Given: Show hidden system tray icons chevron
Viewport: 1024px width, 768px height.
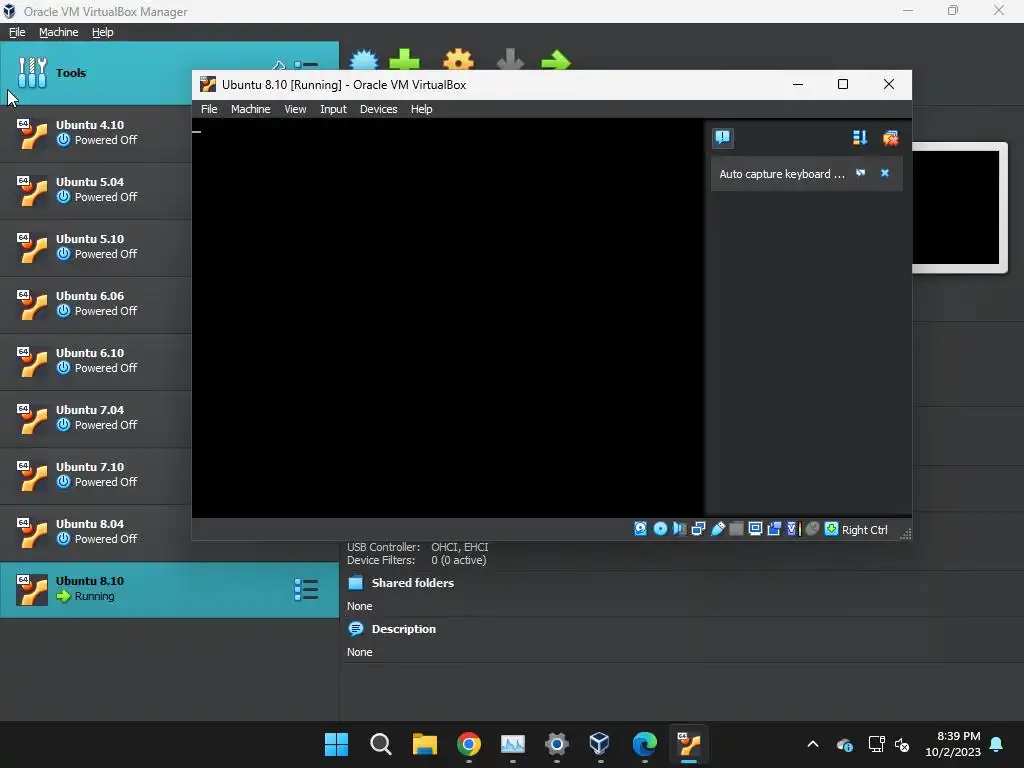Looking at the screenshot, I should tap(812, 744).
